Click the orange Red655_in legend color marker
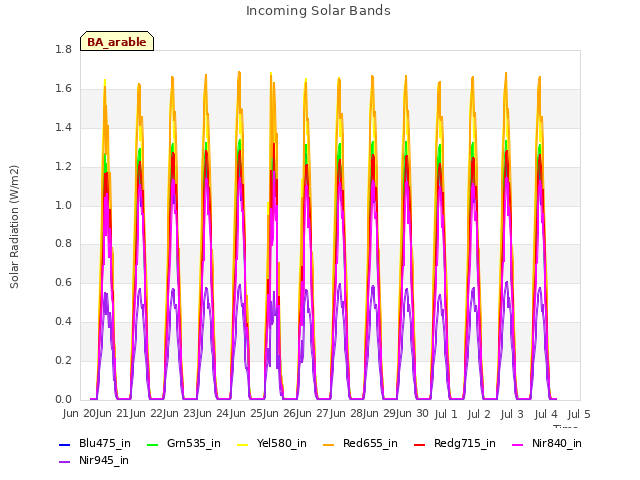The height and width of the screenshot is (480, 640). tap(329, 444)
